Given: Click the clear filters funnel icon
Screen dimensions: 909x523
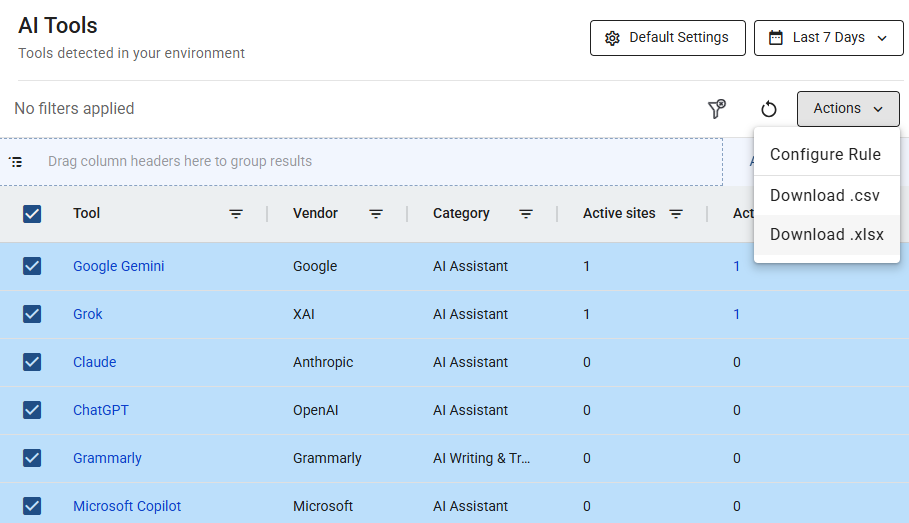Looking at the screenshot, I should coord(717,108).
